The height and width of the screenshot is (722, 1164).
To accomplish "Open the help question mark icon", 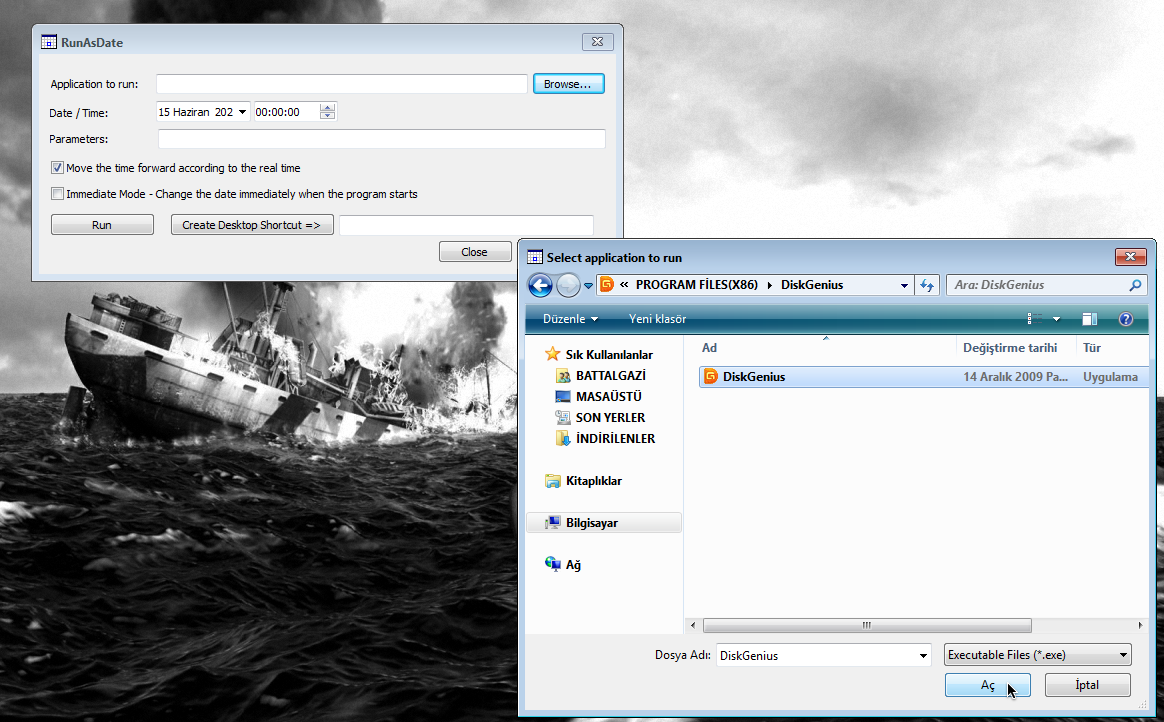I will [x=1125, y=319].
